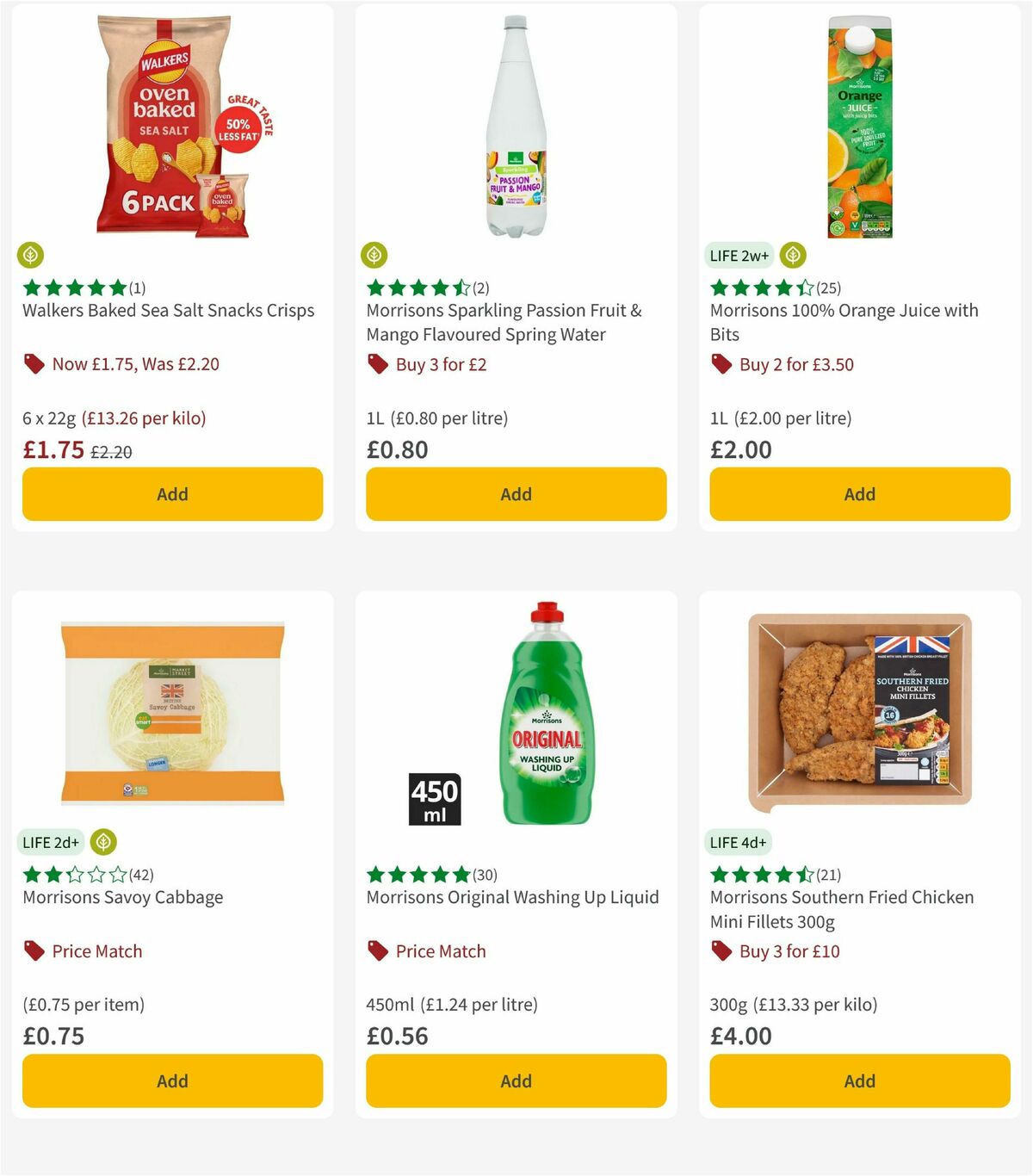The image size is (1033, 1176).
Task: Click the LIFE 2w+ badge on the Orange Juice
Action: pos(738,256)
